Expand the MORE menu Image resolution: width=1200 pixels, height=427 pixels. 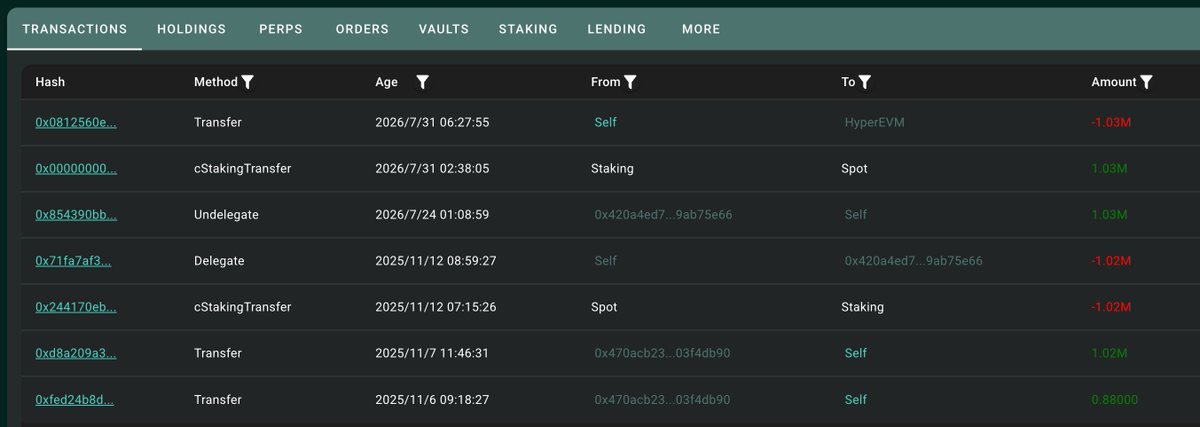pyautogui.click(x=701, y=29)
